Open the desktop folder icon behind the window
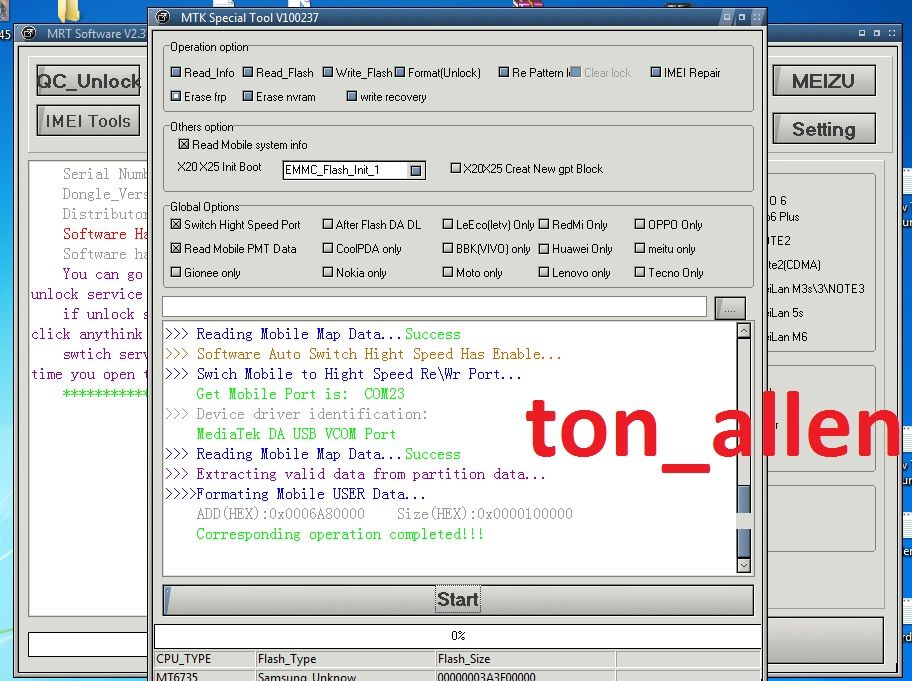This screenshot has width=912, height=681. click(70, 10)
